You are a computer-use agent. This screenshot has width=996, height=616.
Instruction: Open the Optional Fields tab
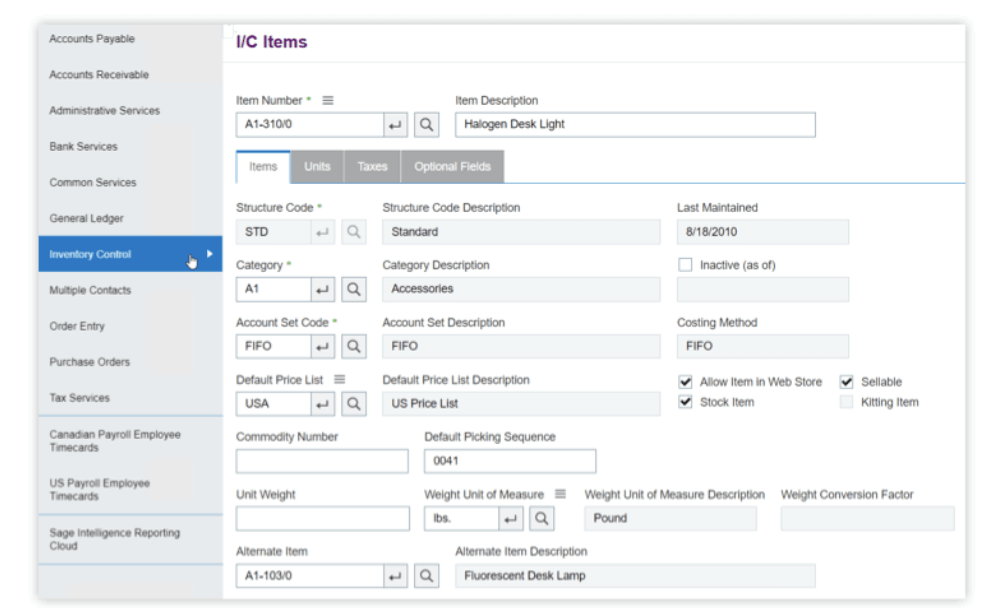pyautogui.click(x=452, y=167)
